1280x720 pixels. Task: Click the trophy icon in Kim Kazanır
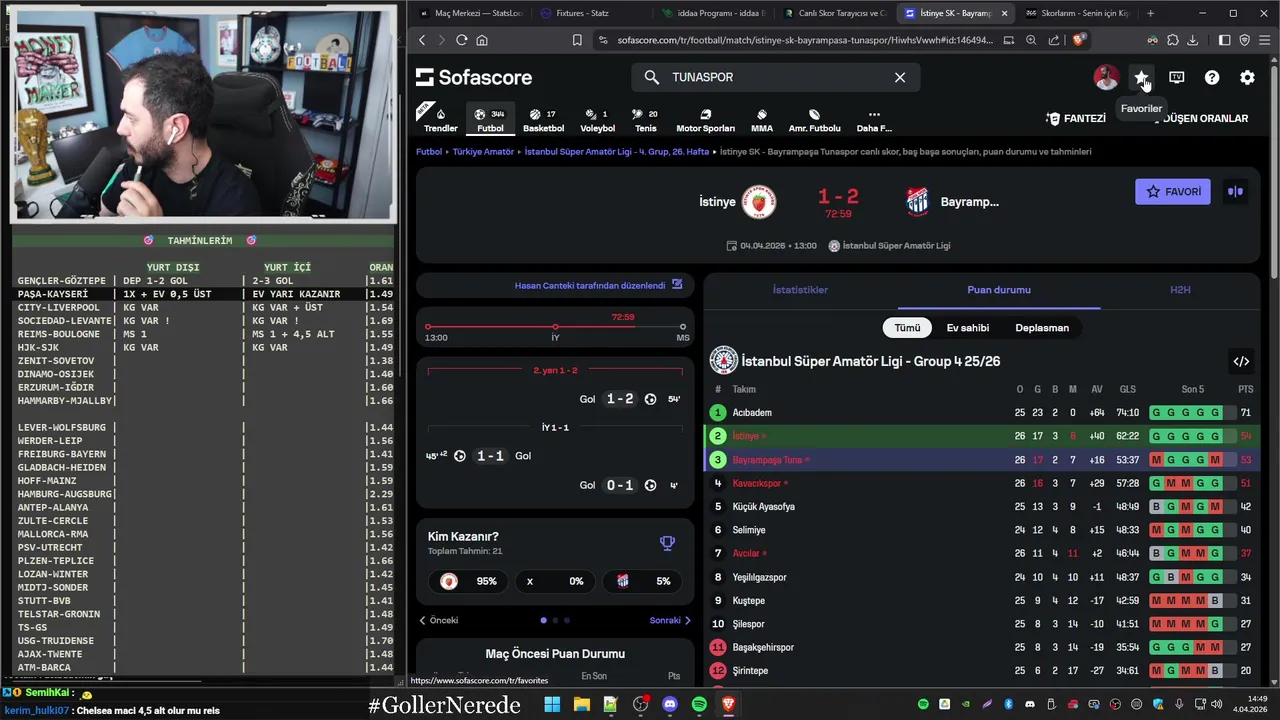point(667,543)
